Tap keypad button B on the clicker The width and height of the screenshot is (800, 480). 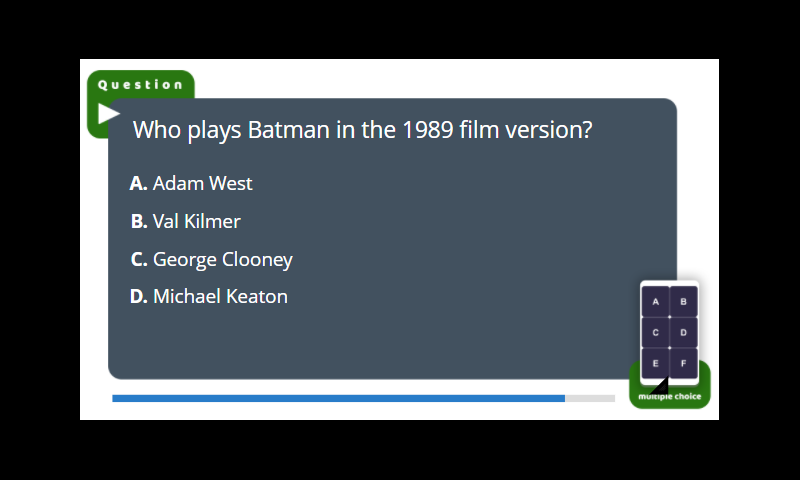(x=683, y=301)
